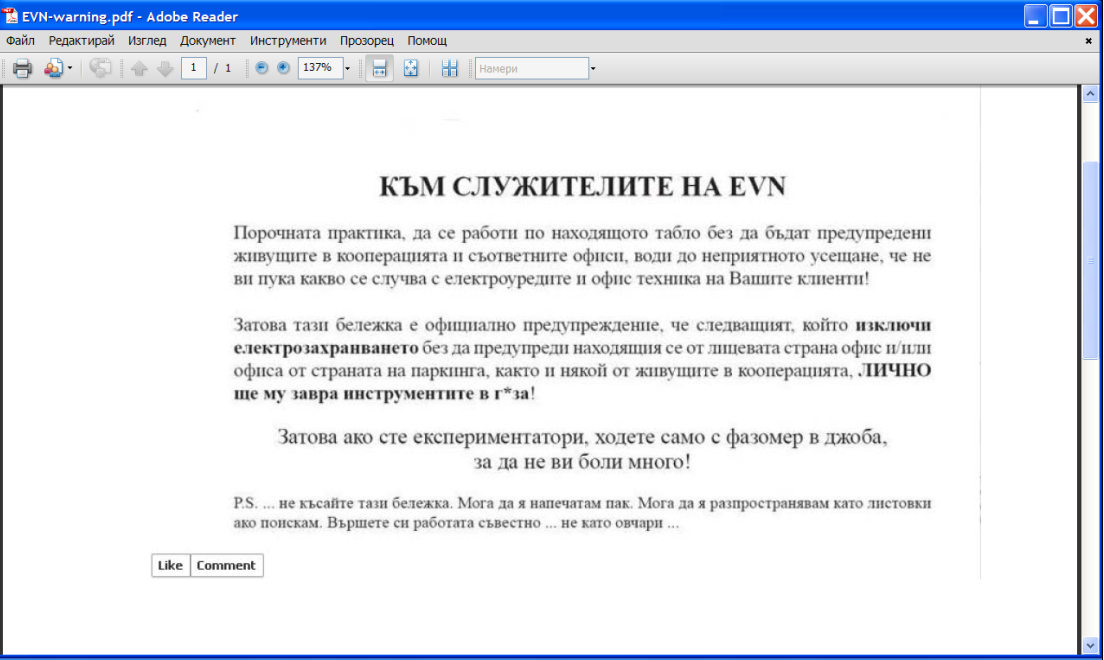This screenshot has width=1104, height=660.
Task: Toggle the two-page layout view icon
Action: [x=449, y=68]
